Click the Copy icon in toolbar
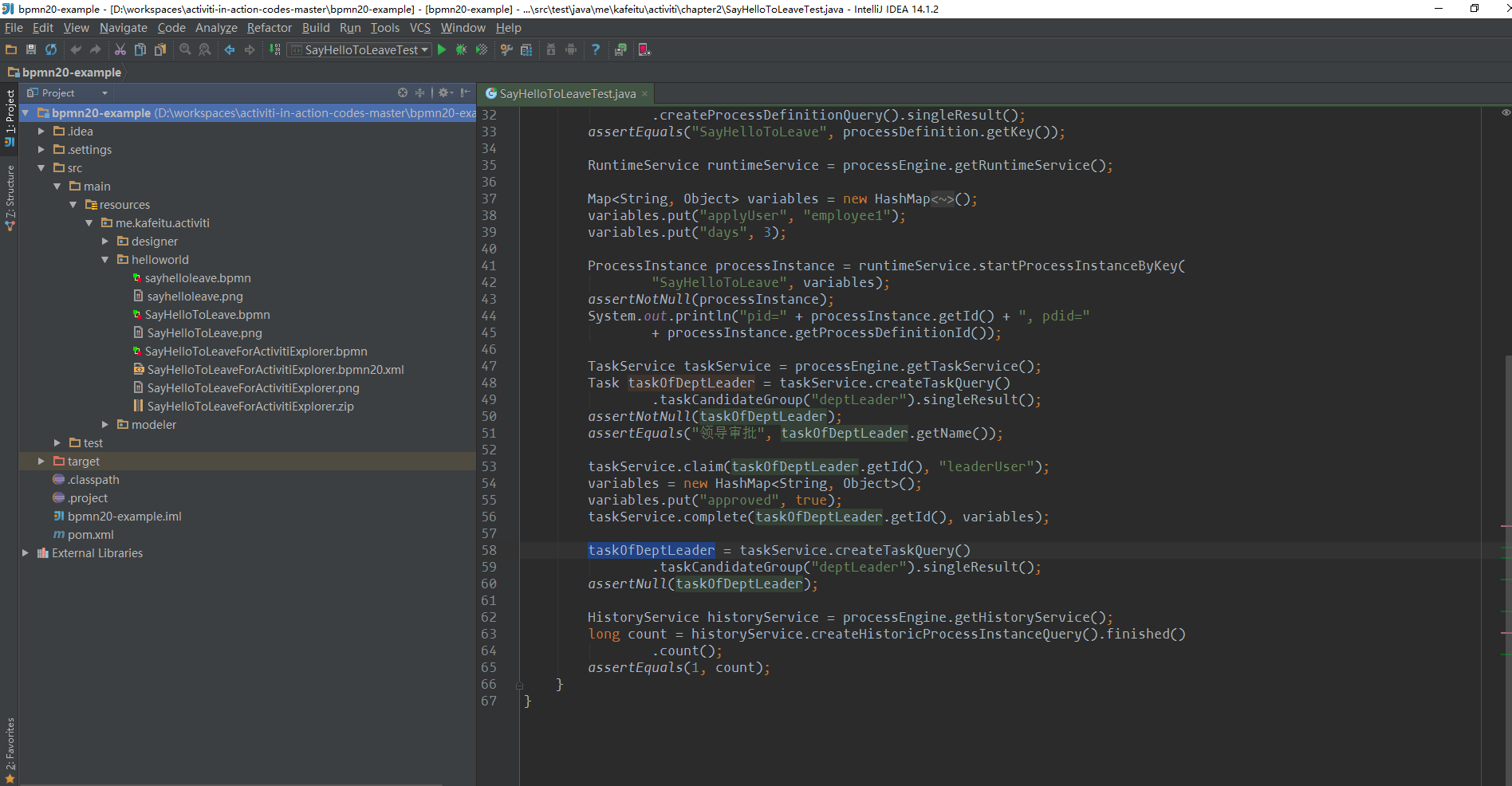Image resolution: width=1512 pixels, height=786 pixels. coord(140,49)
